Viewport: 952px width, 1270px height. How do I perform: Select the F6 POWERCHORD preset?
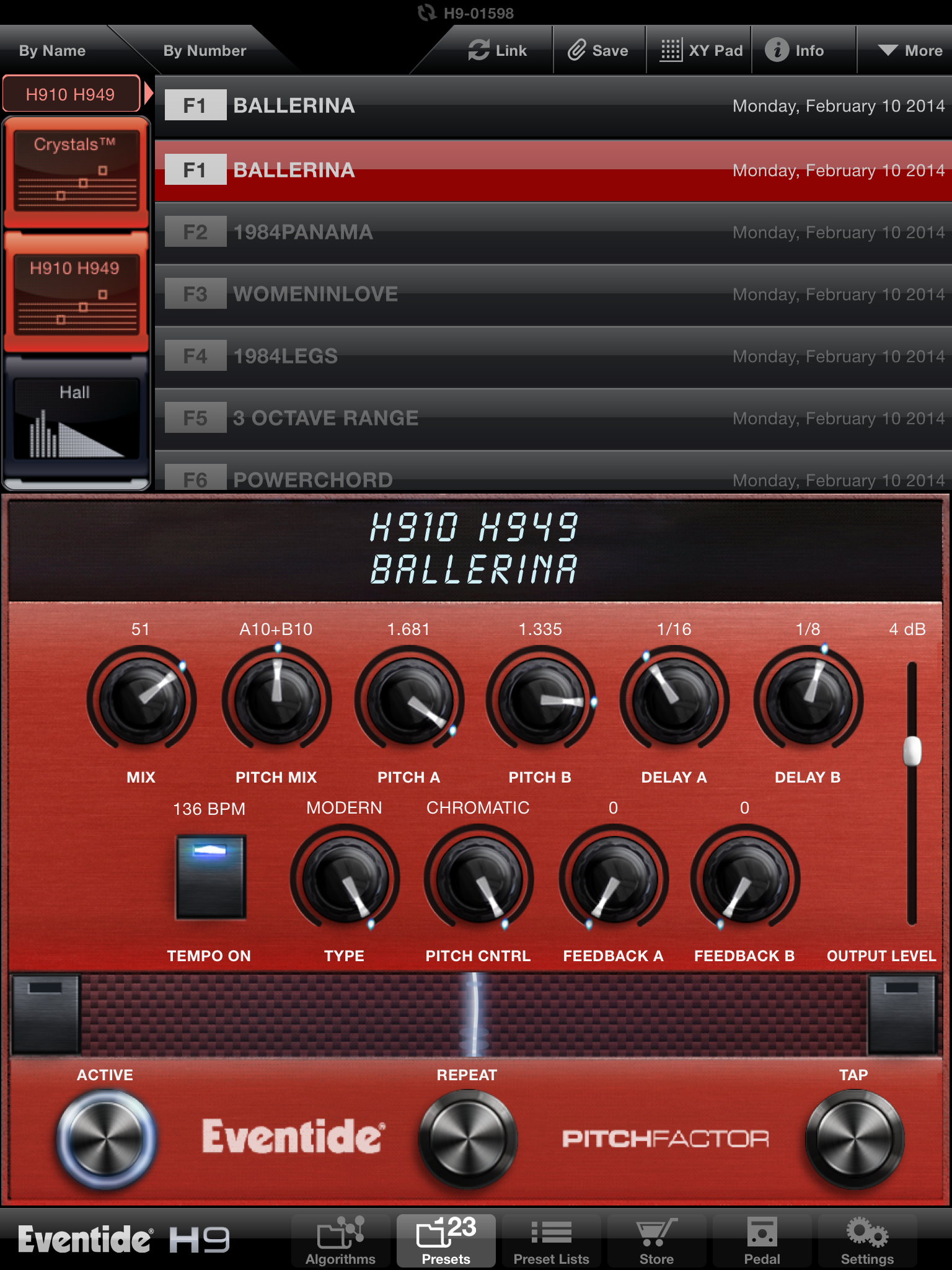click(553, 471)
